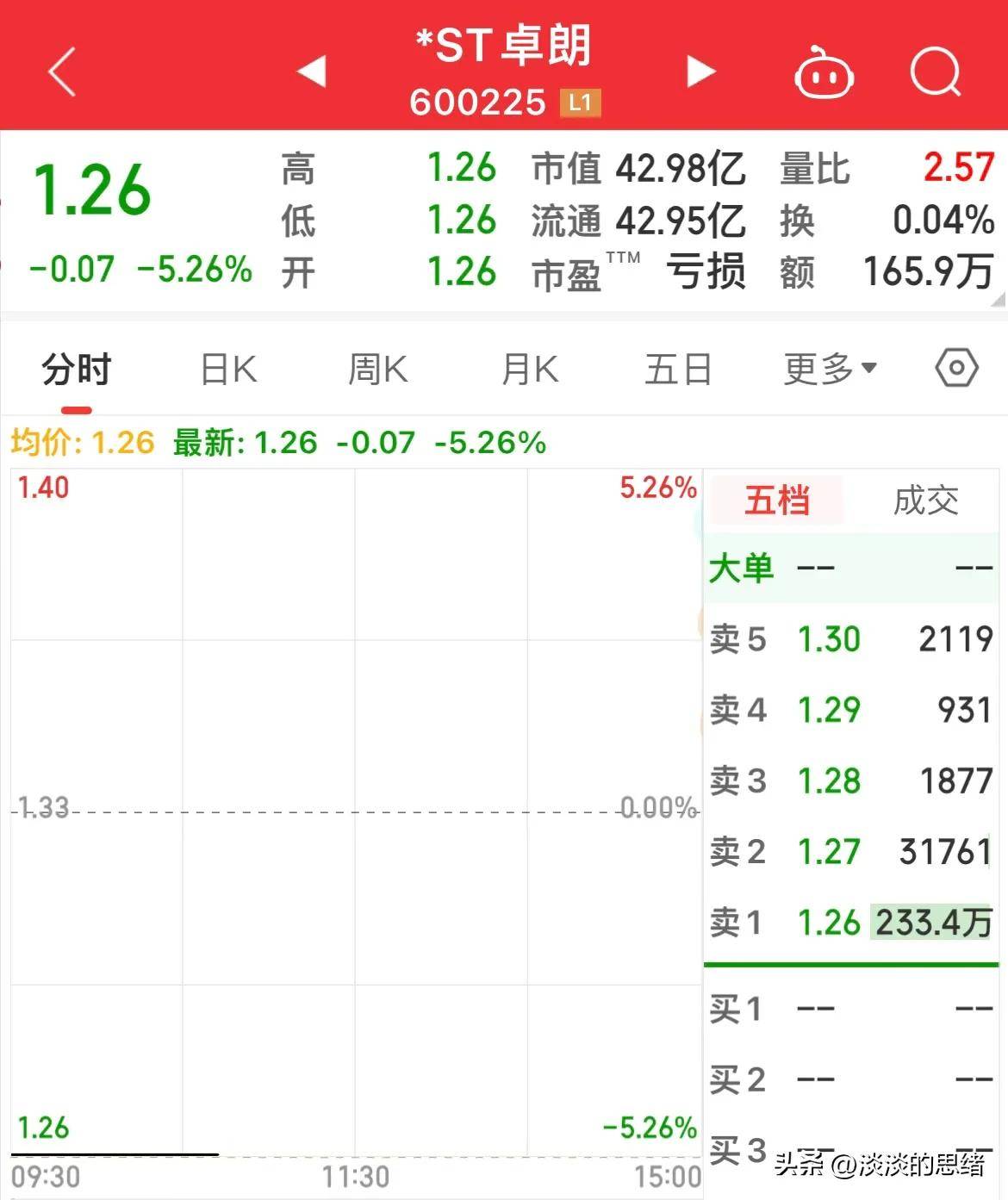The image size is (1008, 1200).
Task: Tap the 买1 empty bid row
Action: [851, 1008]
